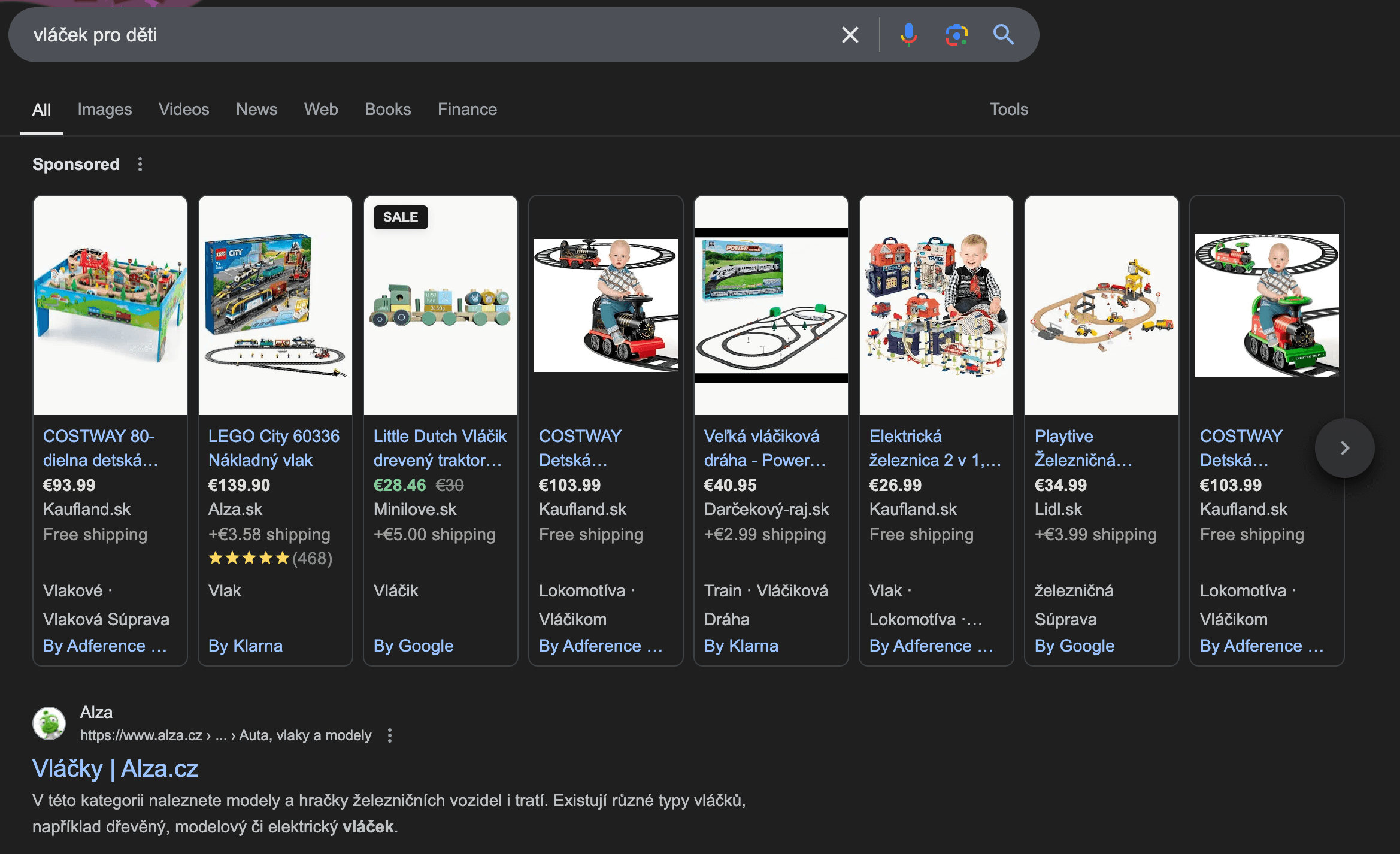
Task: Select the Images search tab
Action: tap(104, 109)
